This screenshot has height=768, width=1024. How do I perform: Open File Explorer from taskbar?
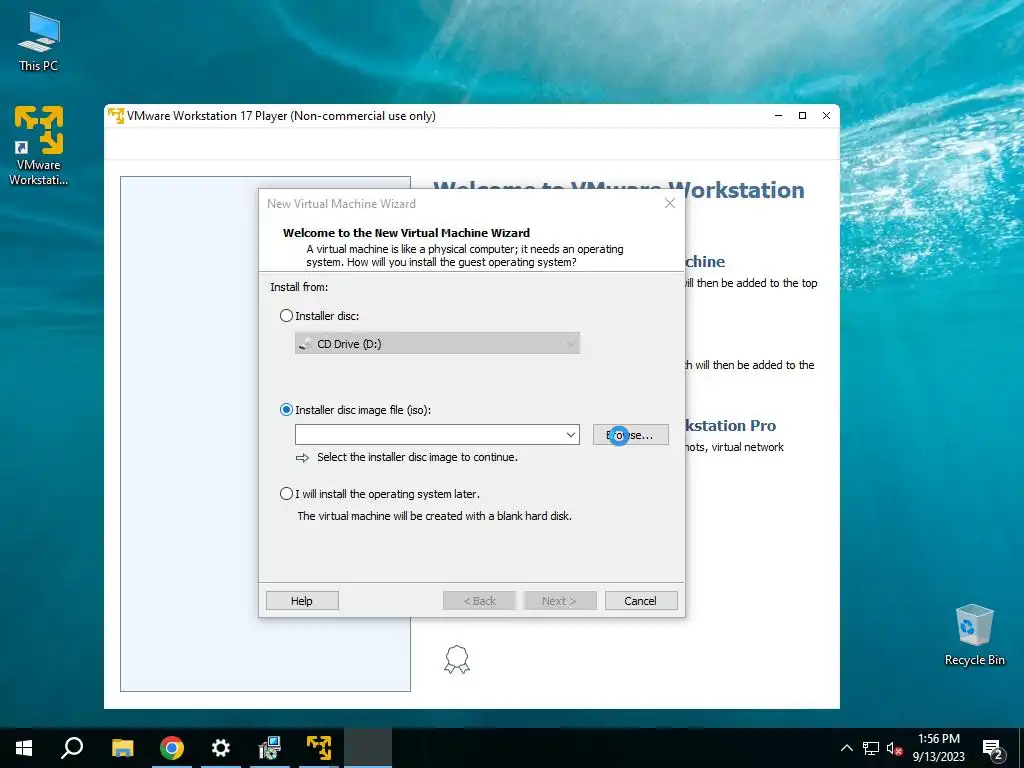(x=122, y=748)
